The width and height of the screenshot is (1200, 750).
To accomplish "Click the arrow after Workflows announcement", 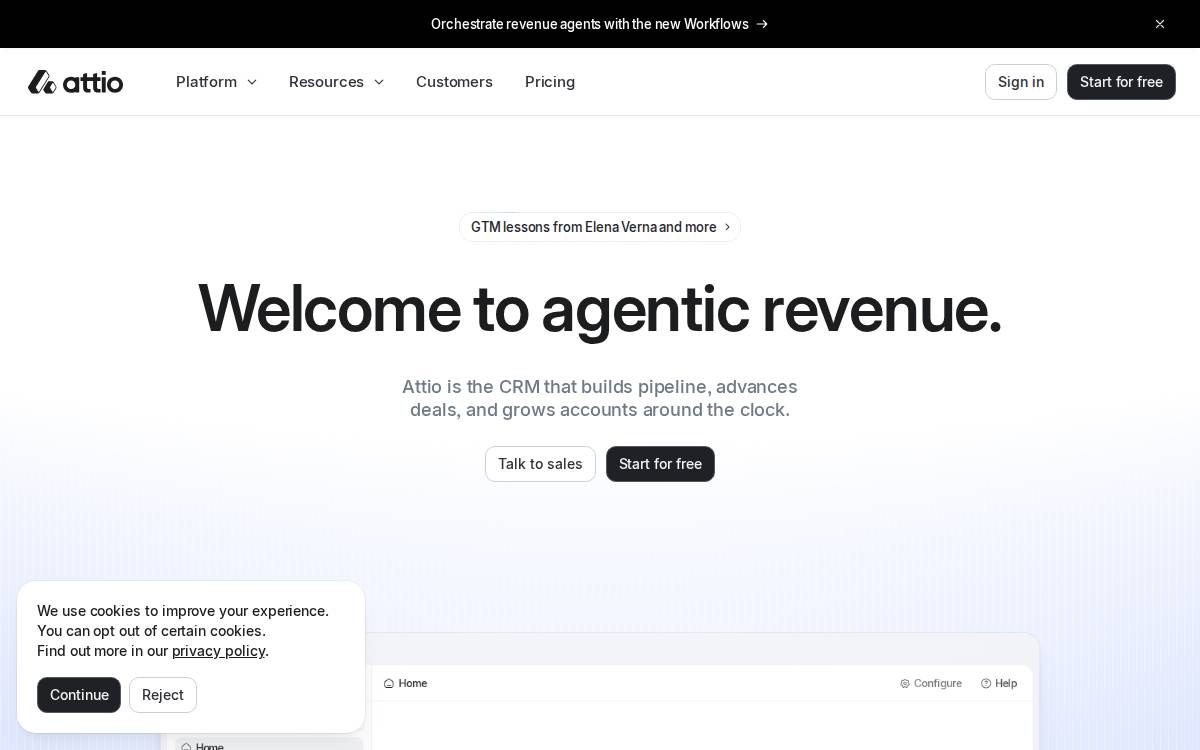I will [762, 24].
